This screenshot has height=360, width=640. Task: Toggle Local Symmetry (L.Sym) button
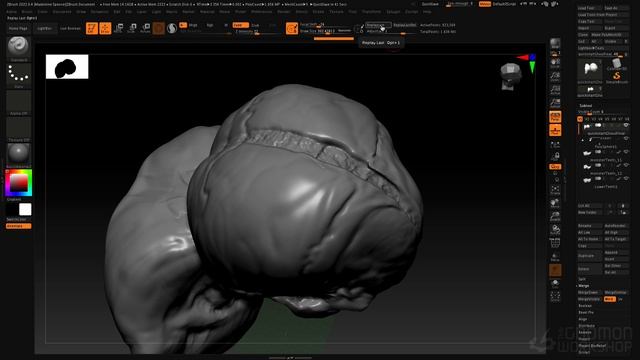[x=555, y=144]
